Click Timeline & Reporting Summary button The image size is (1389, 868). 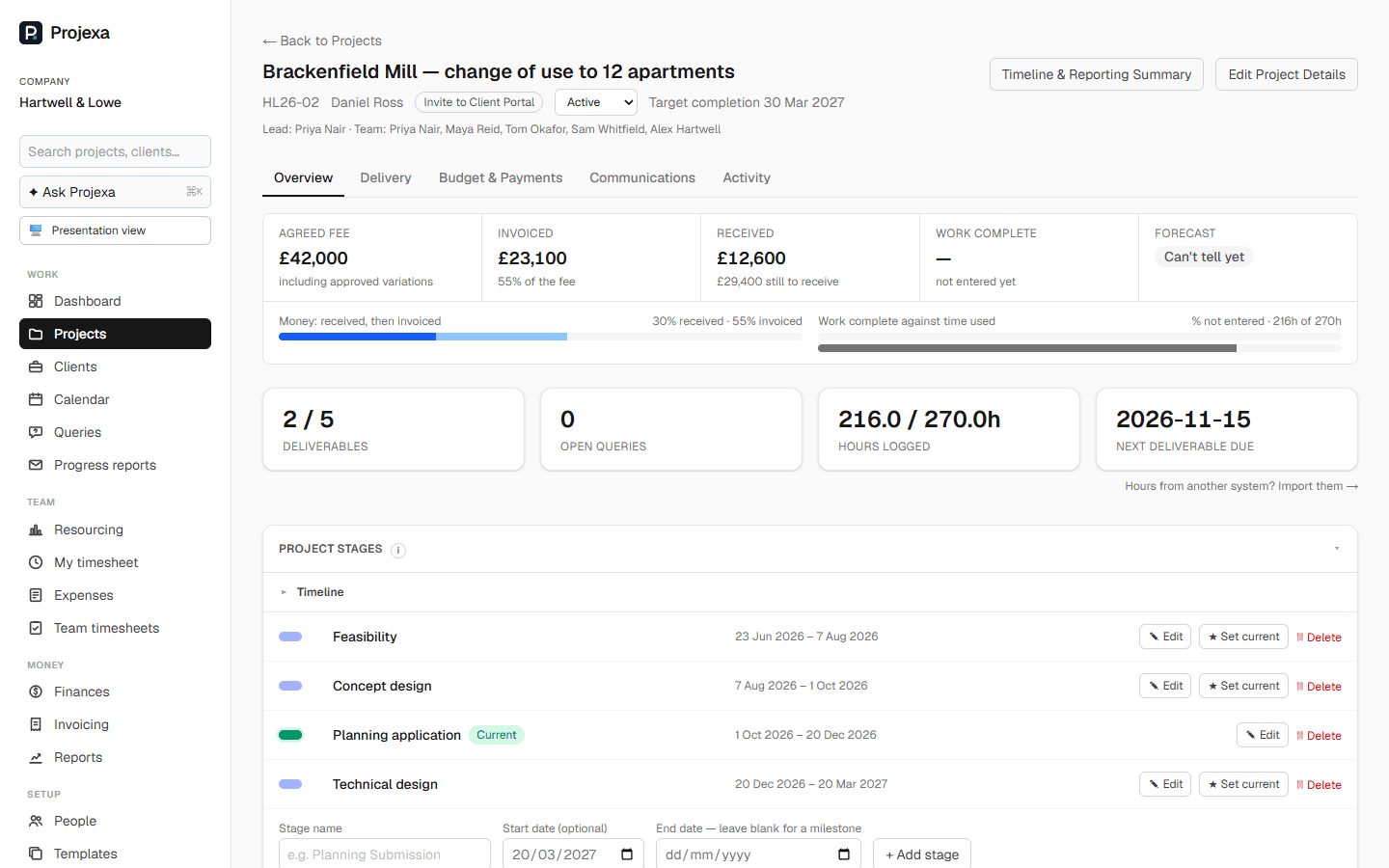[1097, 74]
